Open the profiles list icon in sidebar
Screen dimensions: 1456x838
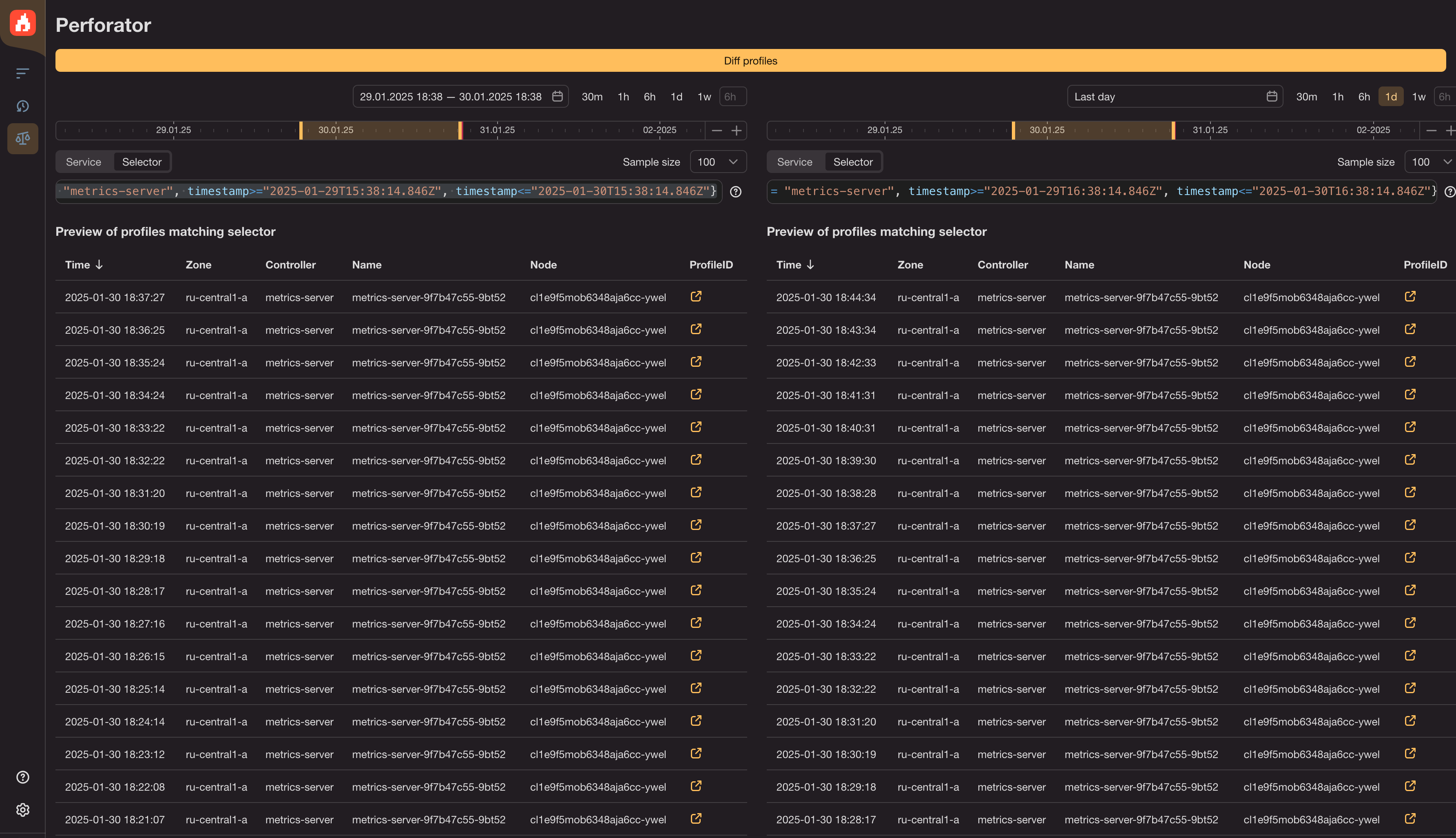pos(22,73)
